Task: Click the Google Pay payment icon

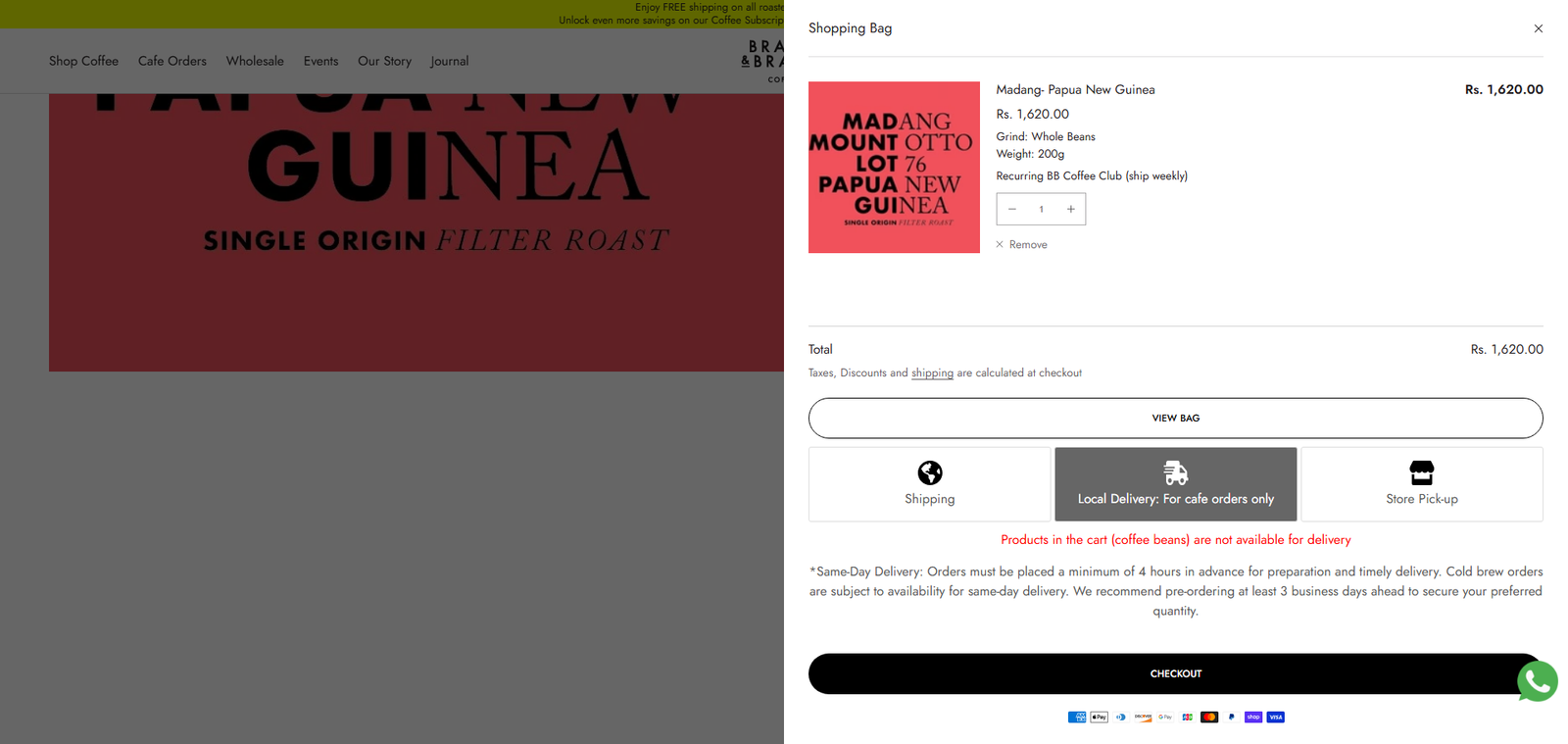Action: 1165,718
